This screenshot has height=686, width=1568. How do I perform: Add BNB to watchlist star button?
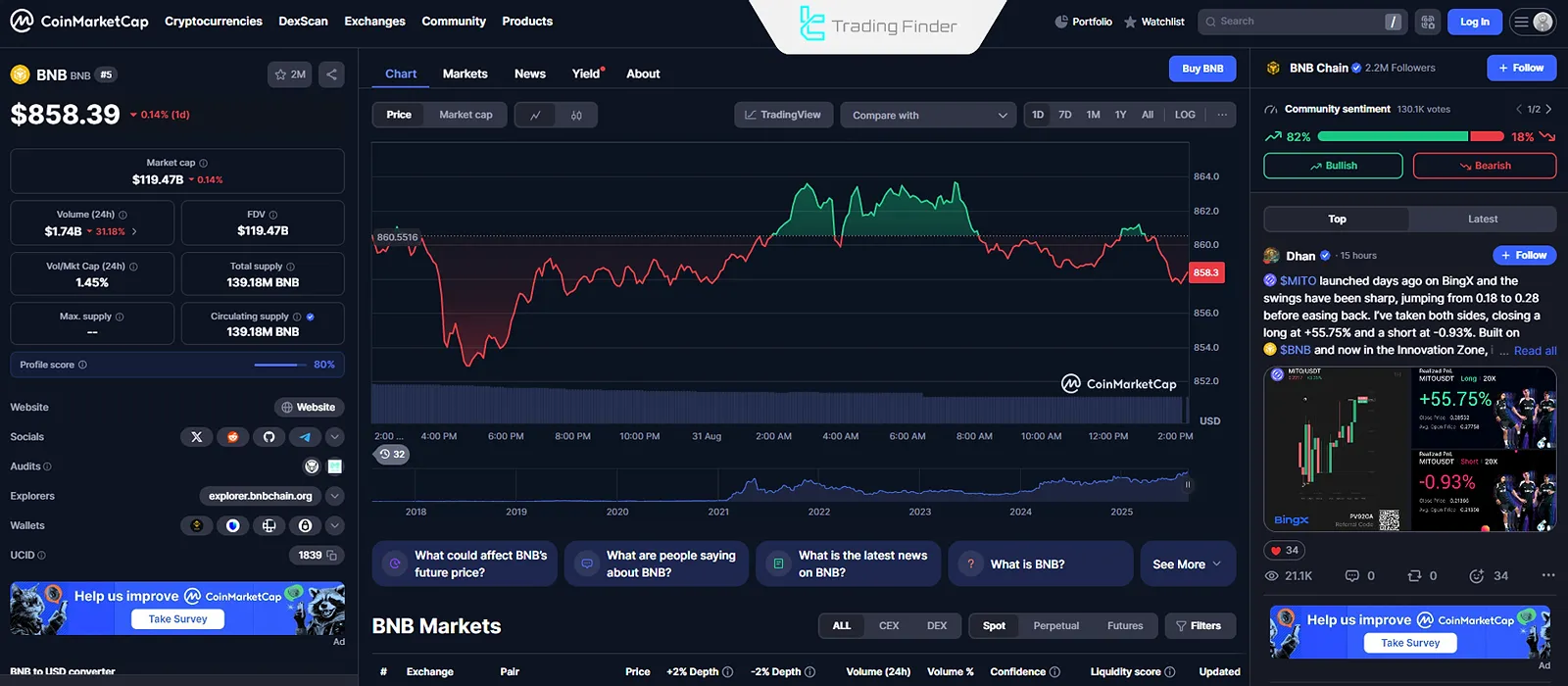[x=290, y=74]
